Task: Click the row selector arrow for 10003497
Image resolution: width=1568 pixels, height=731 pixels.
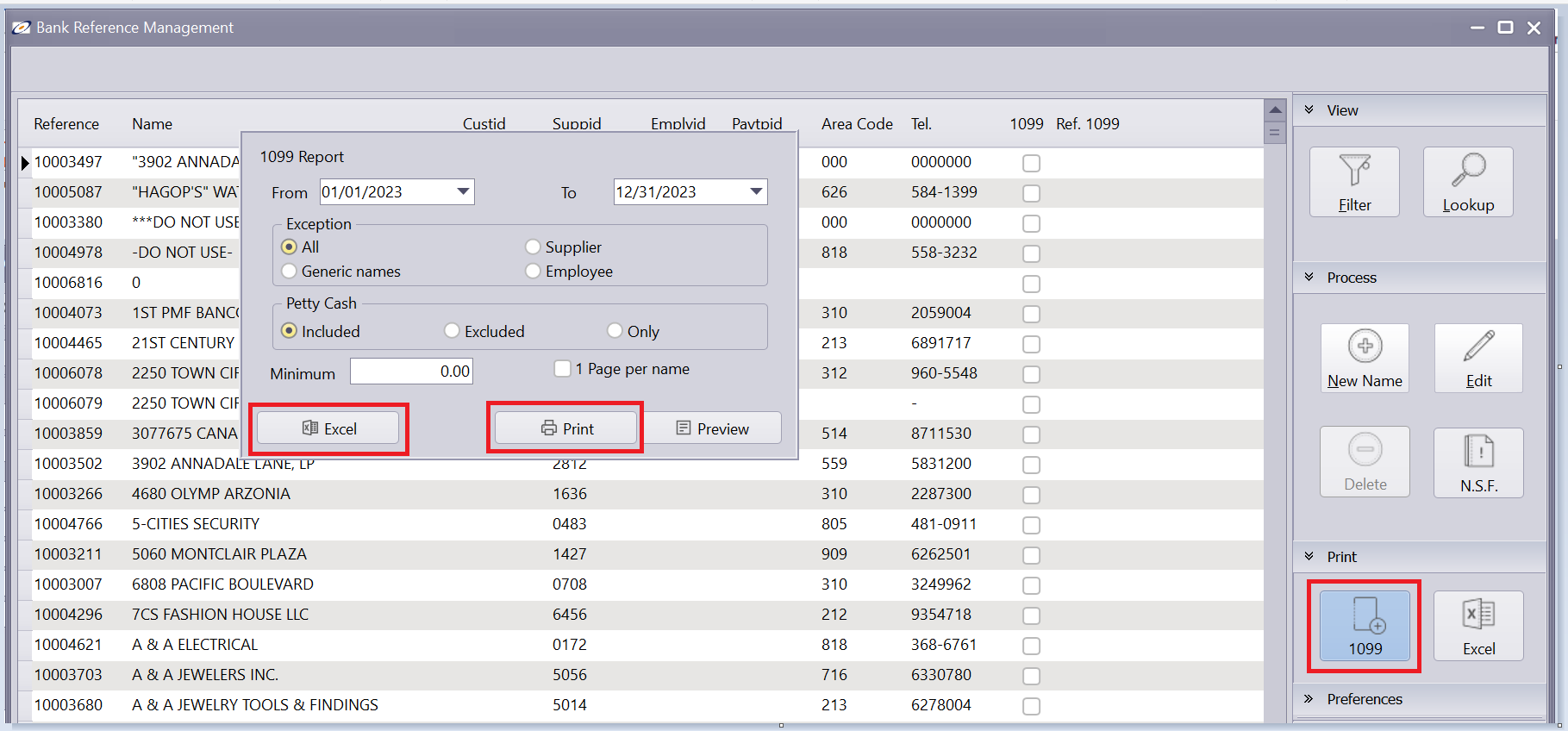Action: pos(25,162)
